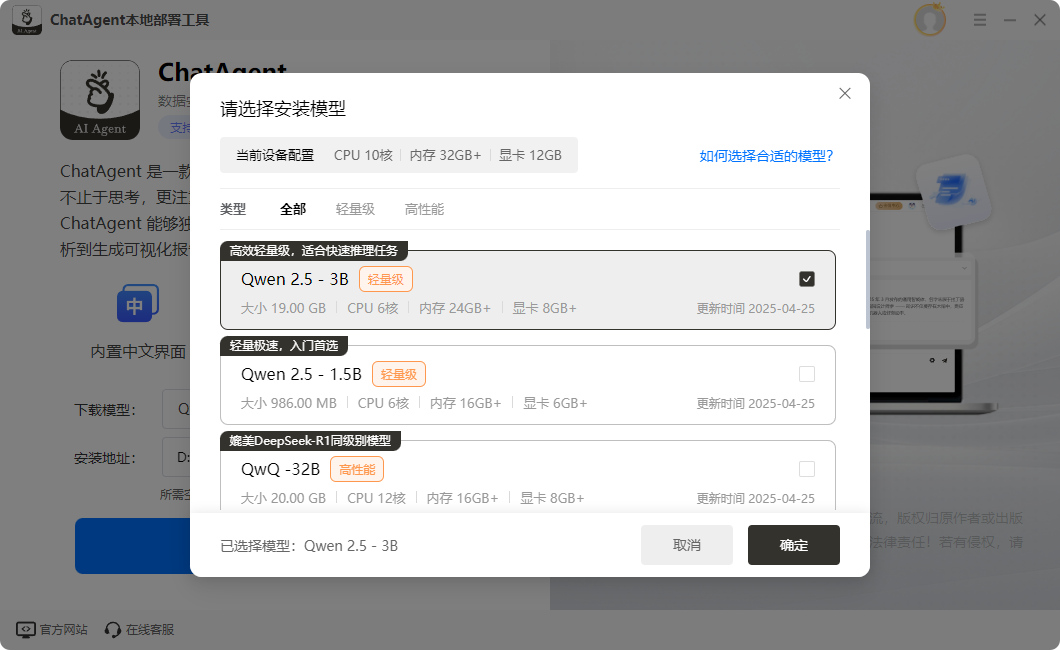Click the 内存 32GB+ device spec

point(445,155)
